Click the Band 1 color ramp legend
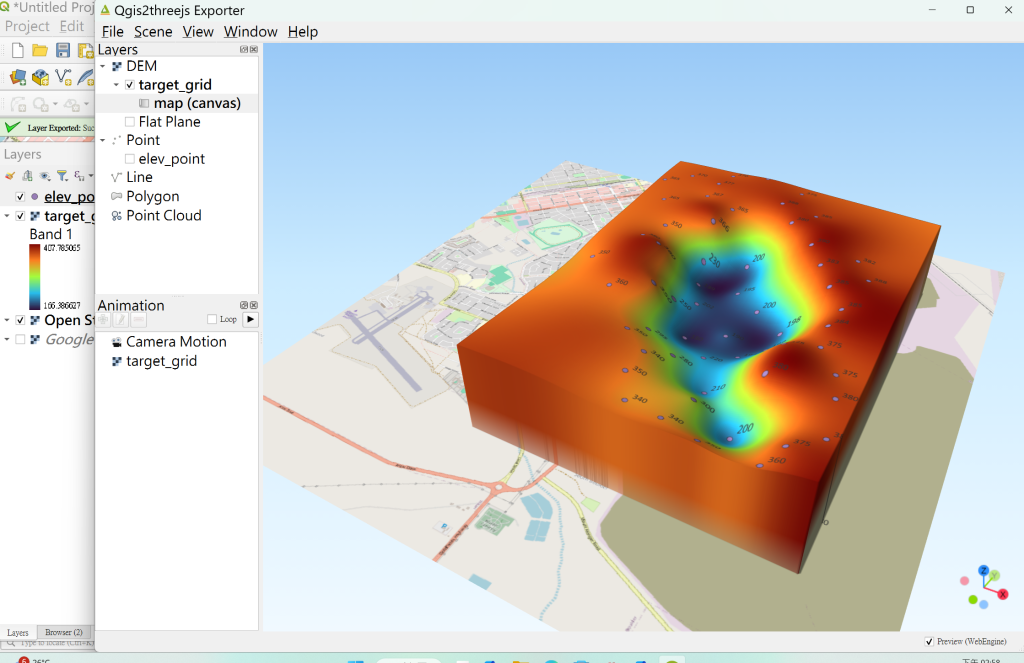The image size is (1024, 663). pyautogui.click(x=35, y=276)
